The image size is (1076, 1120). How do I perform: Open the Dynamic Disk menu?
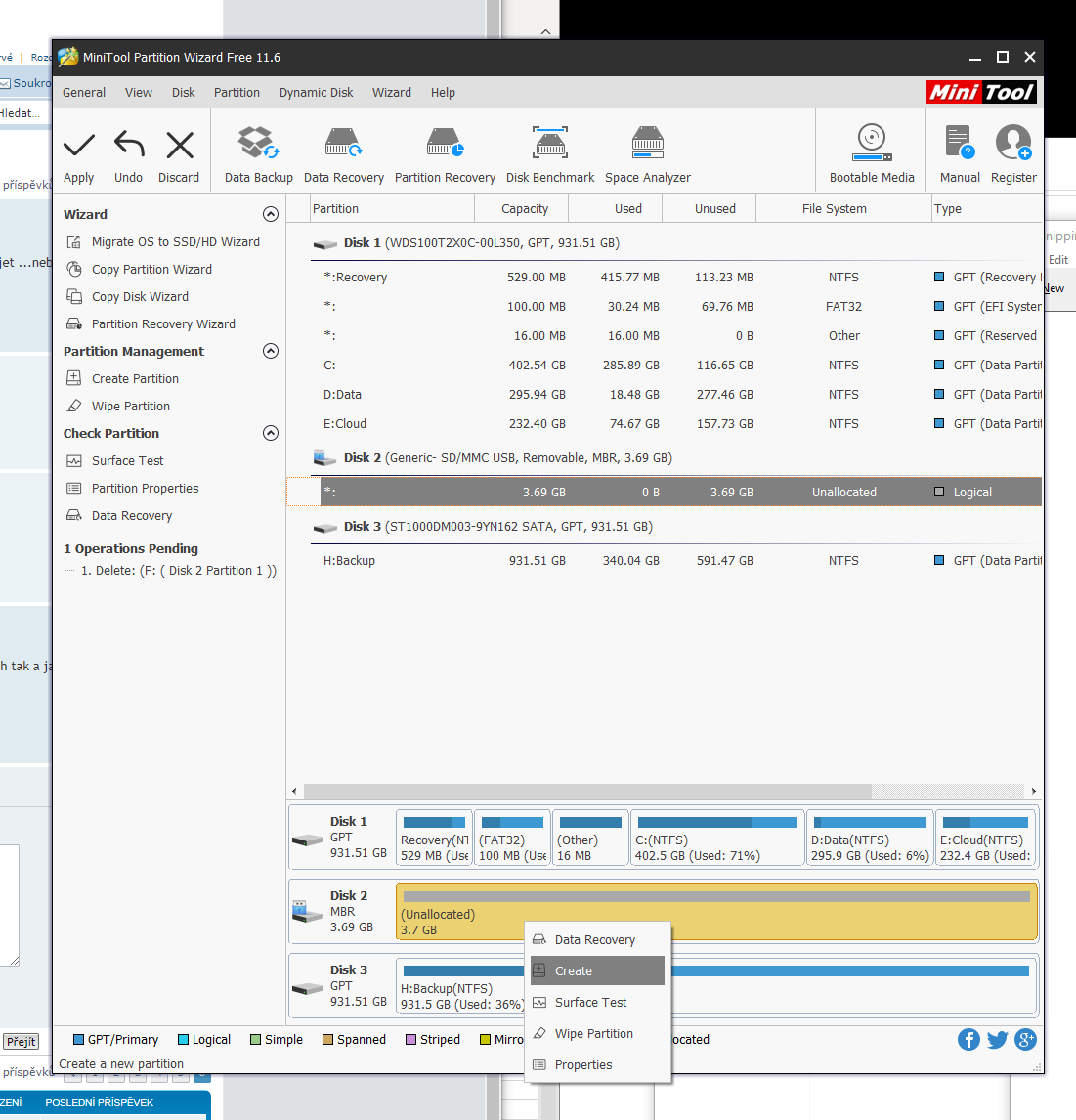(x=316, y=93)
